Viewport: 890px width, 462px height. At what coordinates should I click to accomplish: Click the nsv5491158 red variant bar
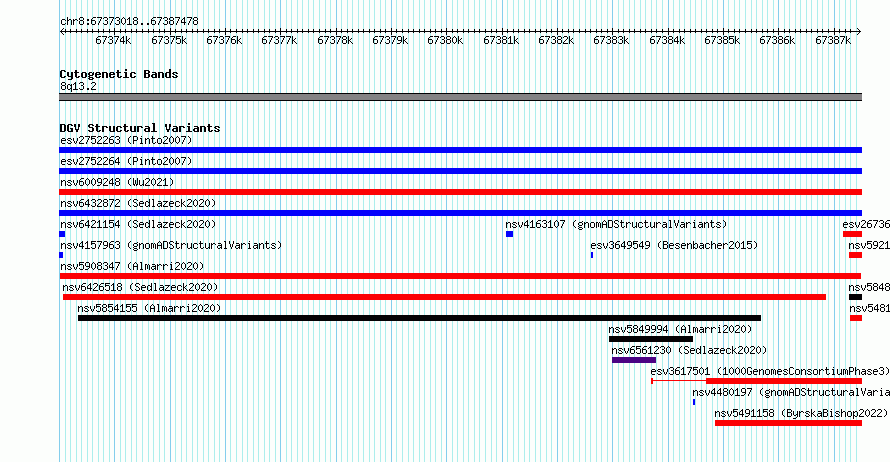pyautogui.click(x=788, y=423)
